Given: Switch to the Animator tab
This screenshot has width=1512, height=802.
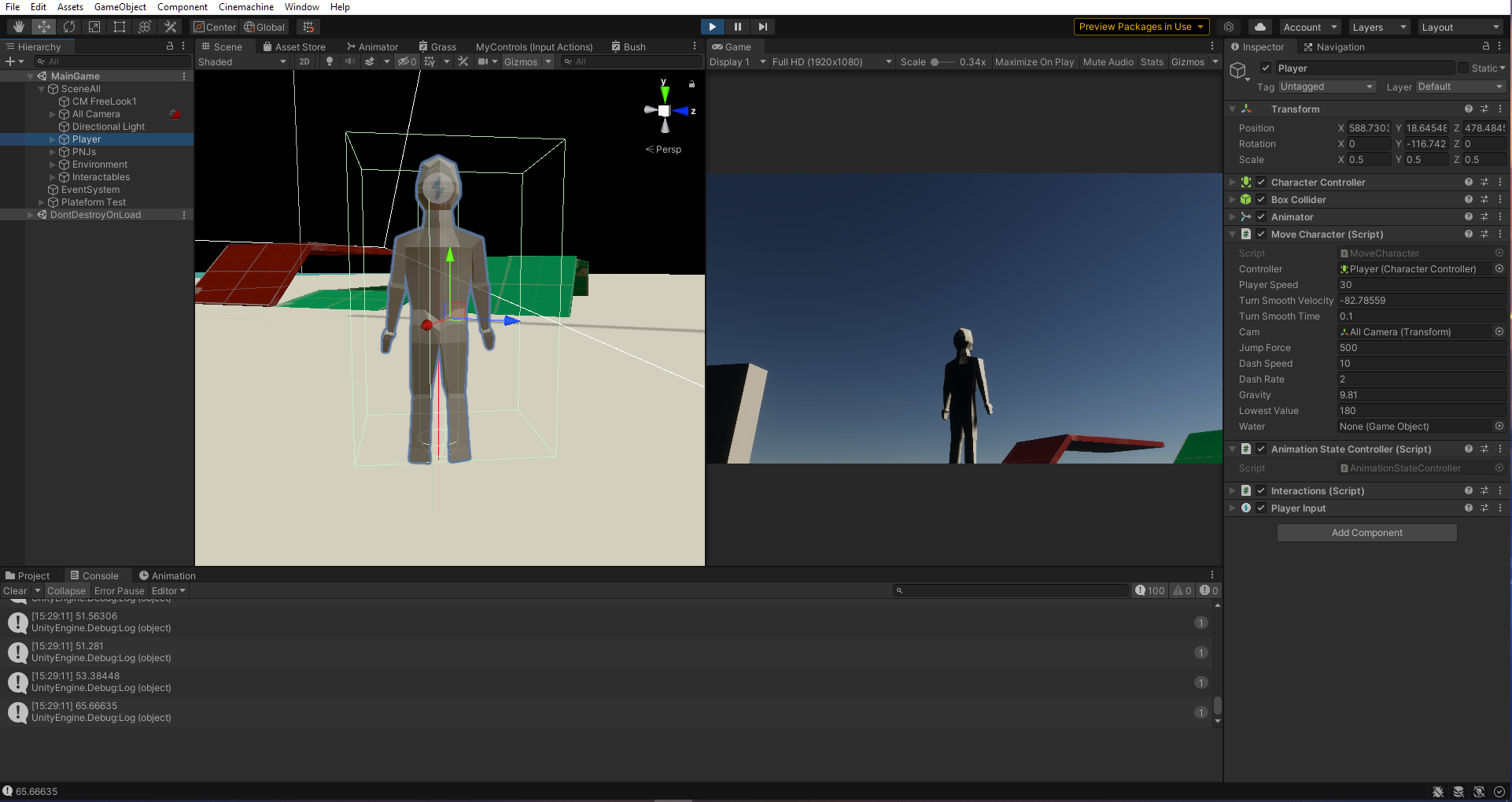Looking at the screenshot, I should 372,46.
